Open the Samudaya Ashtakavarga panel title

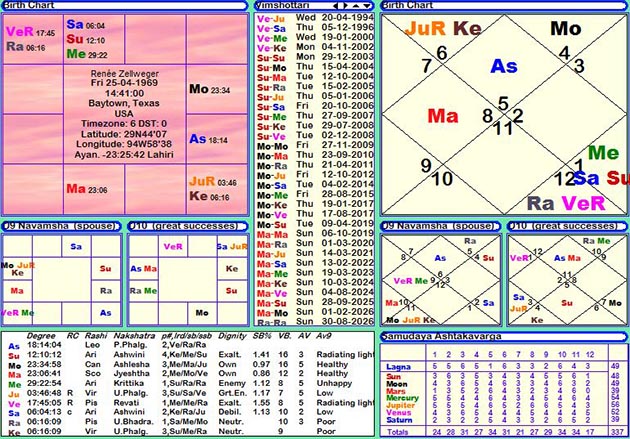tap(441, 336)
